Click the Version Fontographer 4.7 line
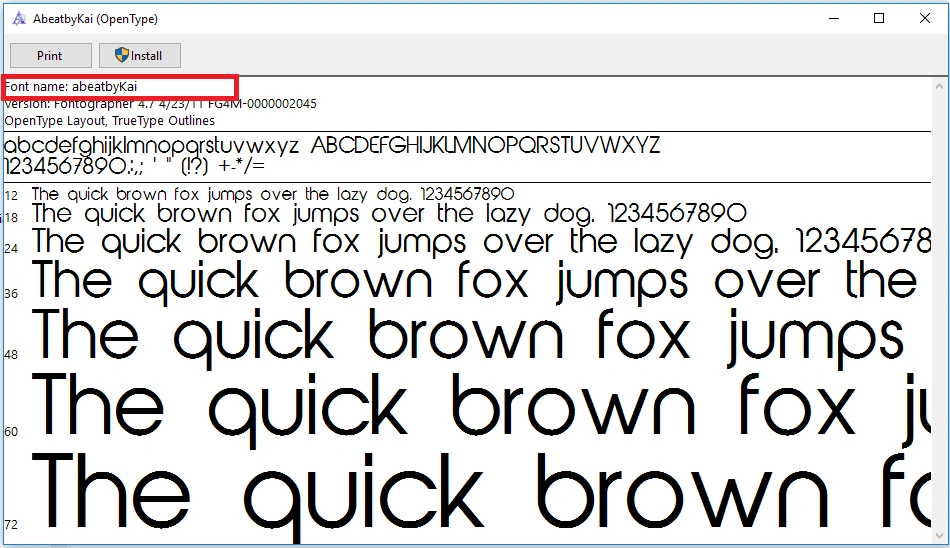 coord(161,104)
